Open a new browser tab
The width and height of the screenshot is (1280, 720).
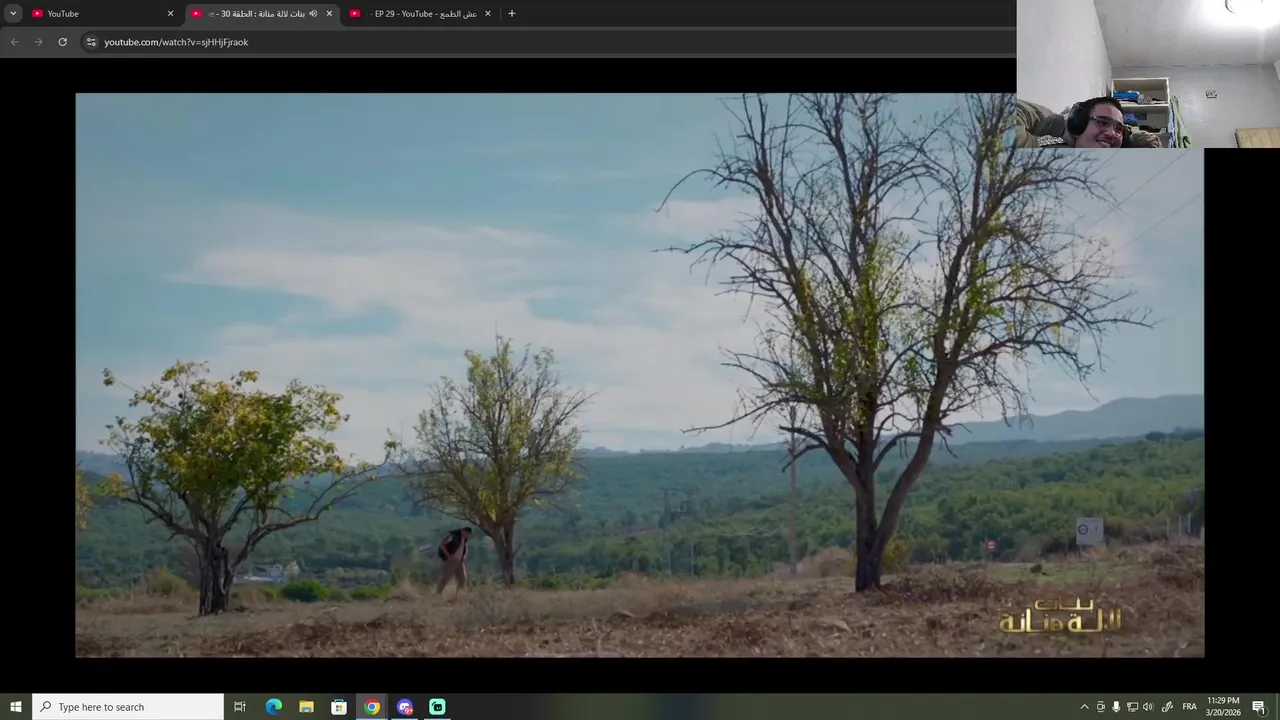click(512, 13)
